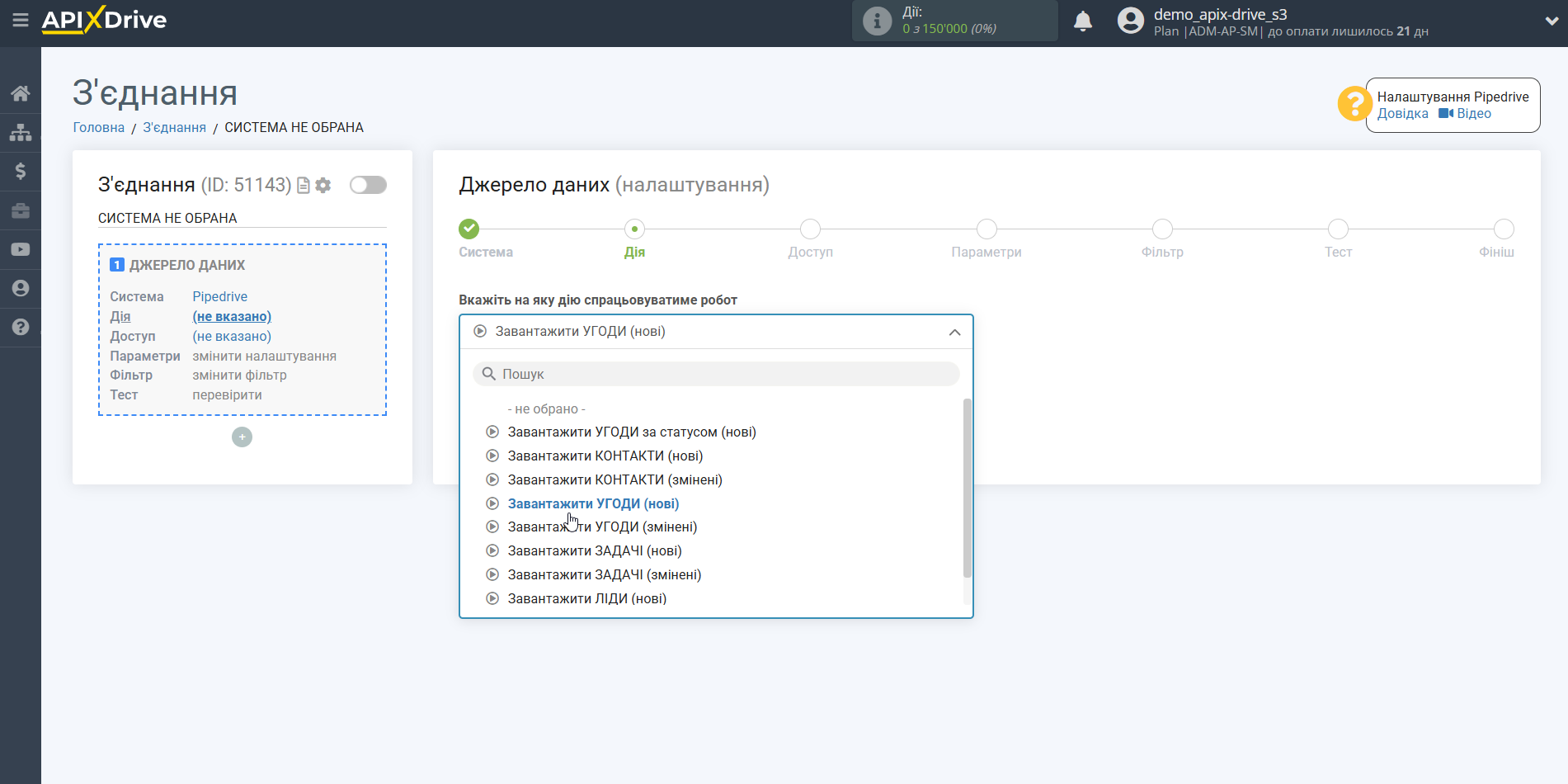Go to the Тест step
This screenshot has height=784, width=1568.
coord(1338,229)
